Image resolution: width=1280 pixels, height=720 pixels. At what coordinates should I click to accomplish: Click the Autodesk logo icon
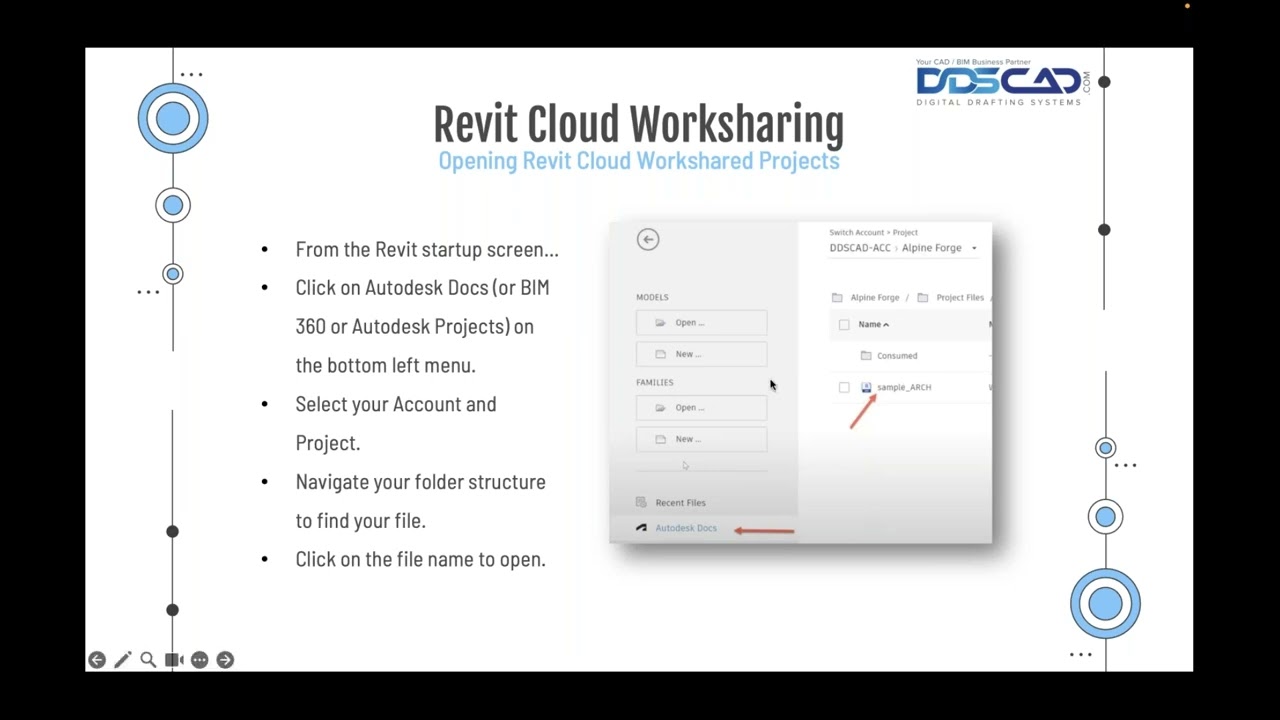point(641,528)
